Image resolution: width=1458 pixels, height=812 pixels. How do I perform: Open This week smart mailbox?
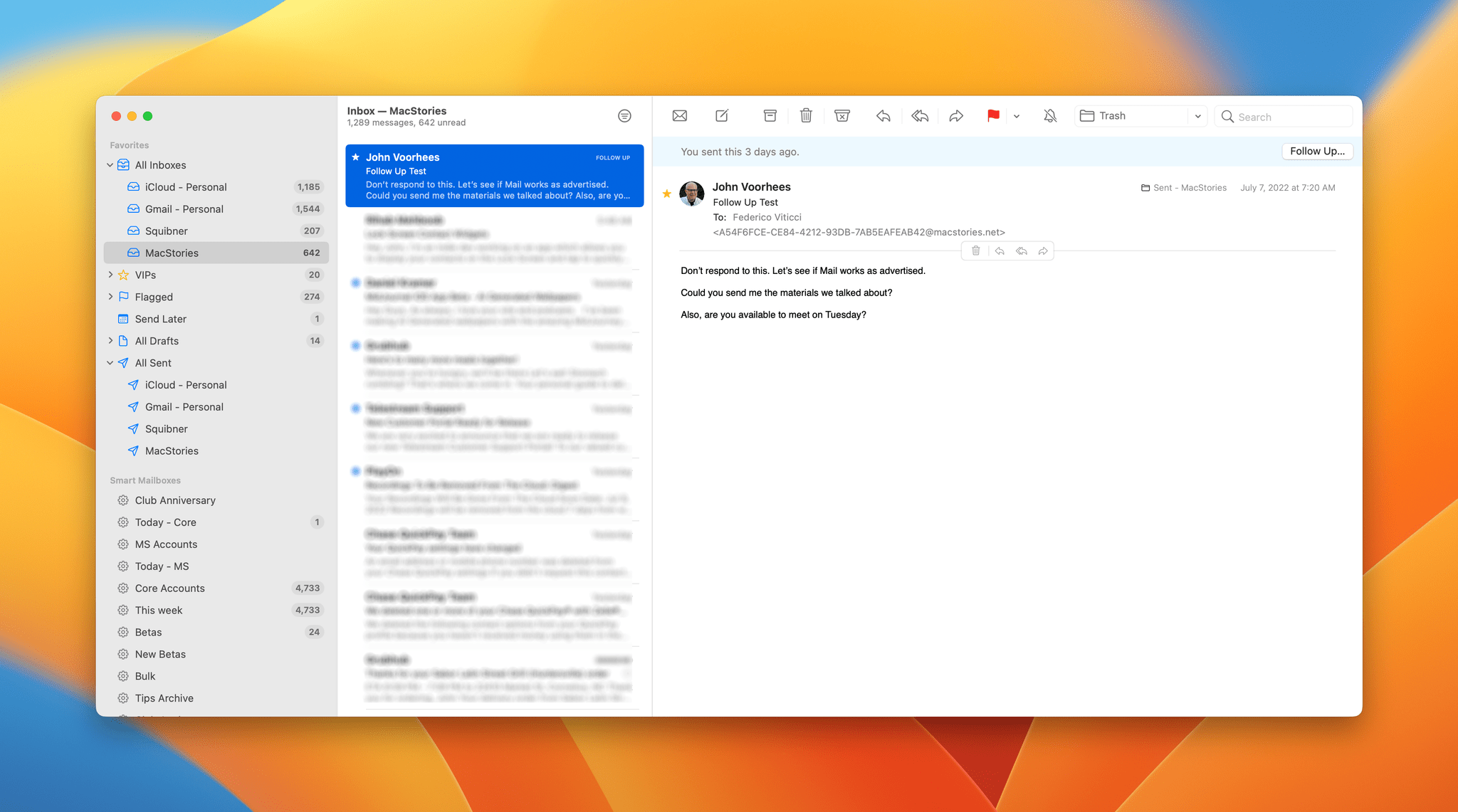click(x=216, y=611)
